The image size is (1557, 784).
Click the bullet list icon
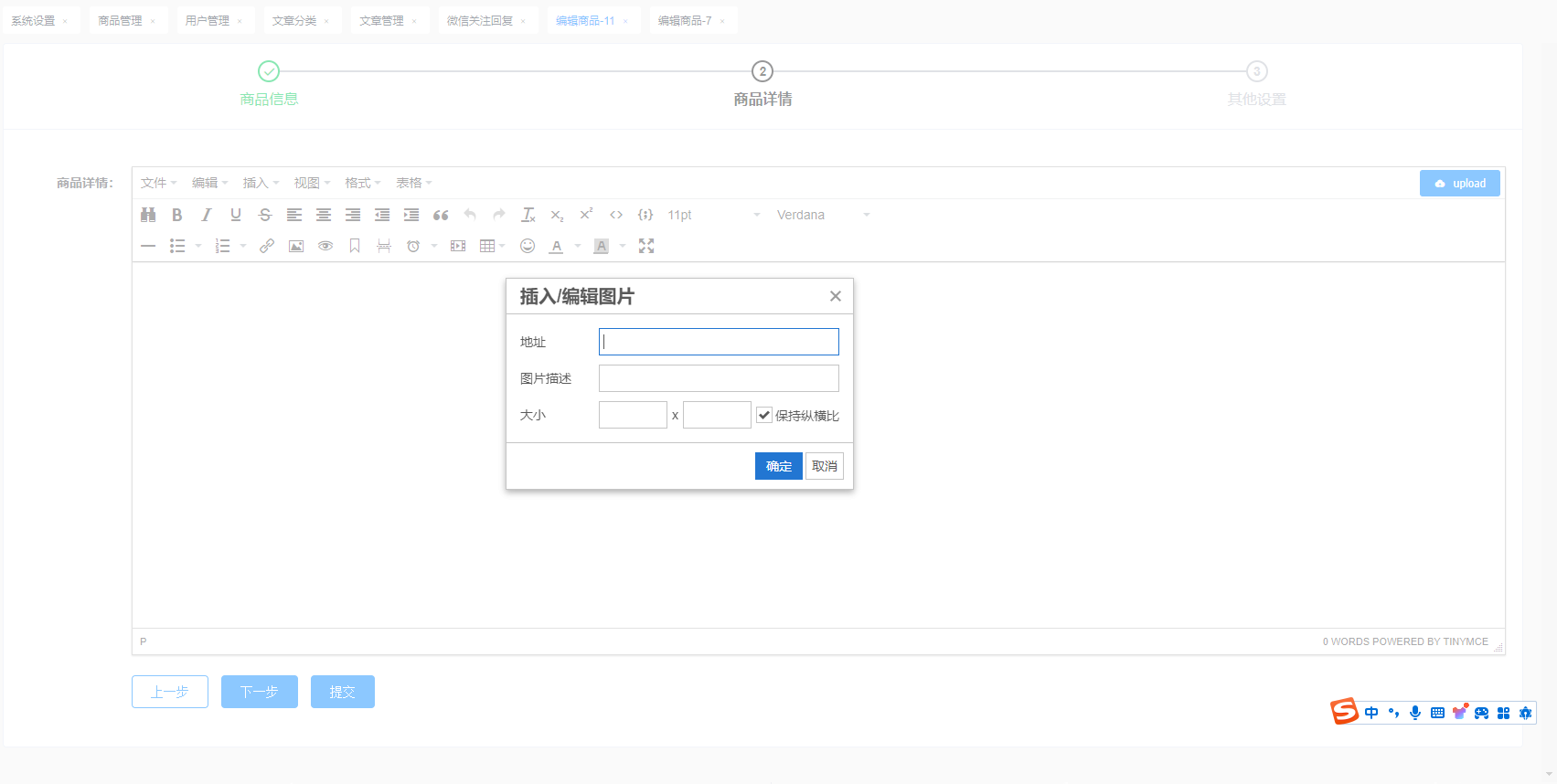(x=177, y=246)
